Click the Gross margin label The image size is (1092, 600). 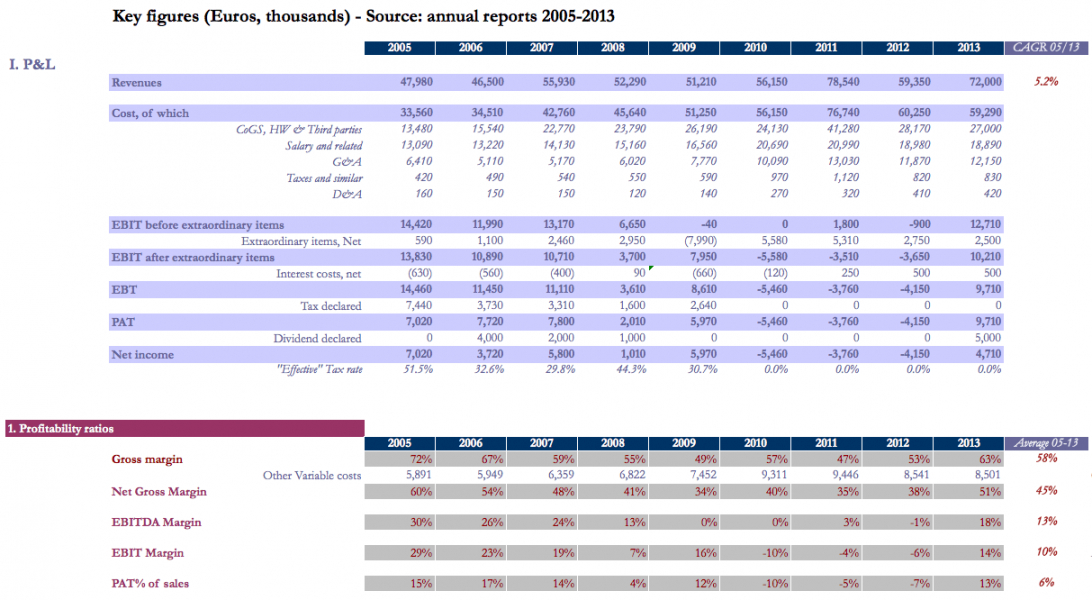pyautogui.click(x=145, y=461)
